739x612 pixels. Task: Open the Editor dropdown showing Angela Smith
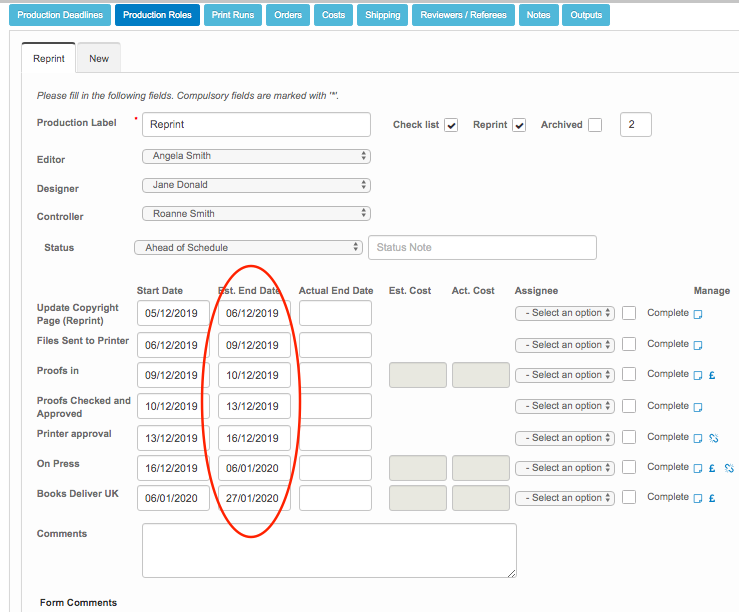[256, 156]
